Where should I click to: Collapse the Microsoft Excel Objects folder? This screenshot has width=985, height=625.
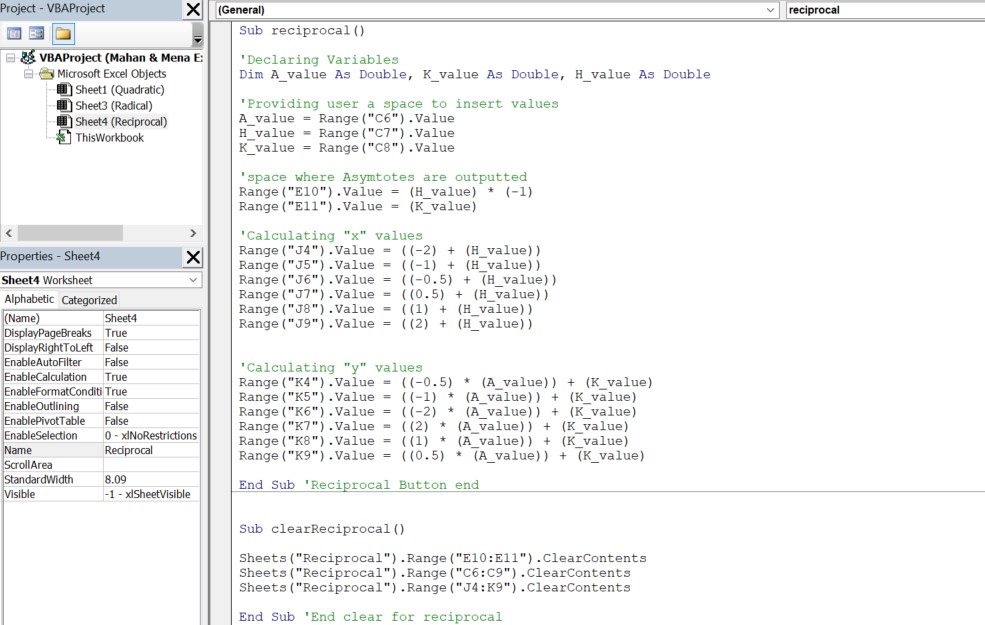coord(29,74)
